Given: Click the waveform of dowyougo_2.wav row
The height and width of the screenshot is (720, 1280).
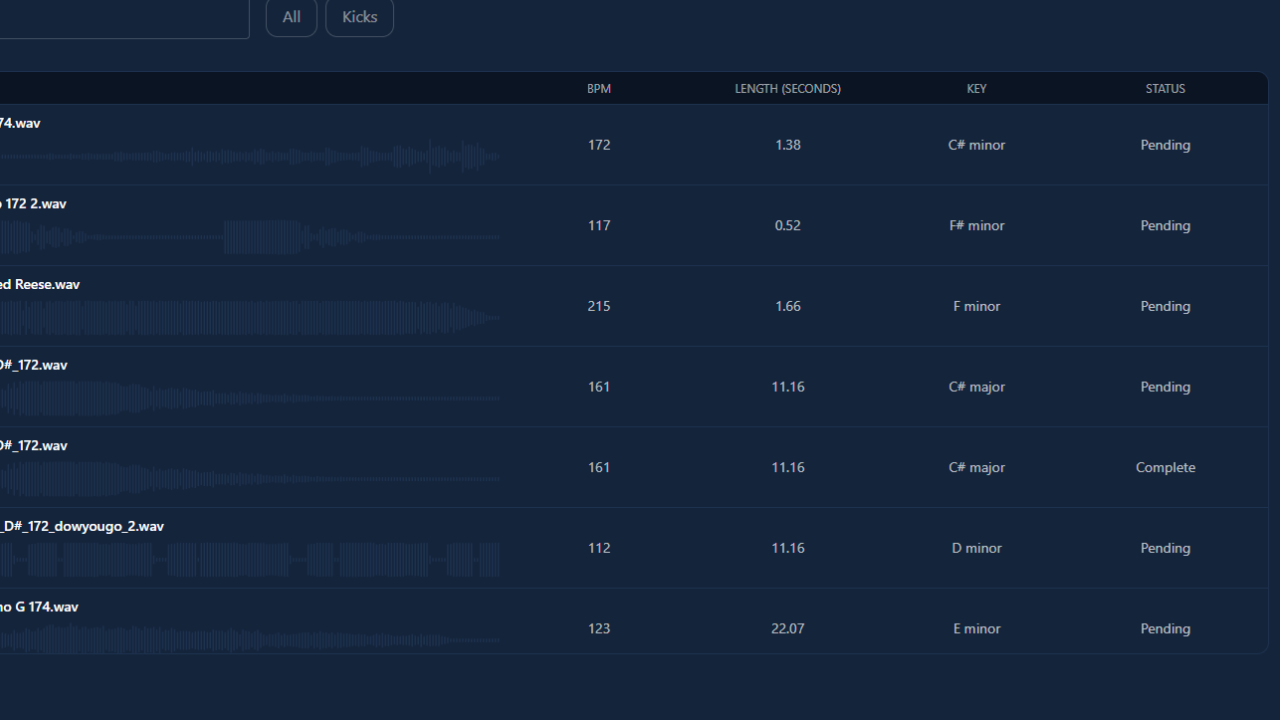Looking at the screenshot, I should click(x=250, y=560).
